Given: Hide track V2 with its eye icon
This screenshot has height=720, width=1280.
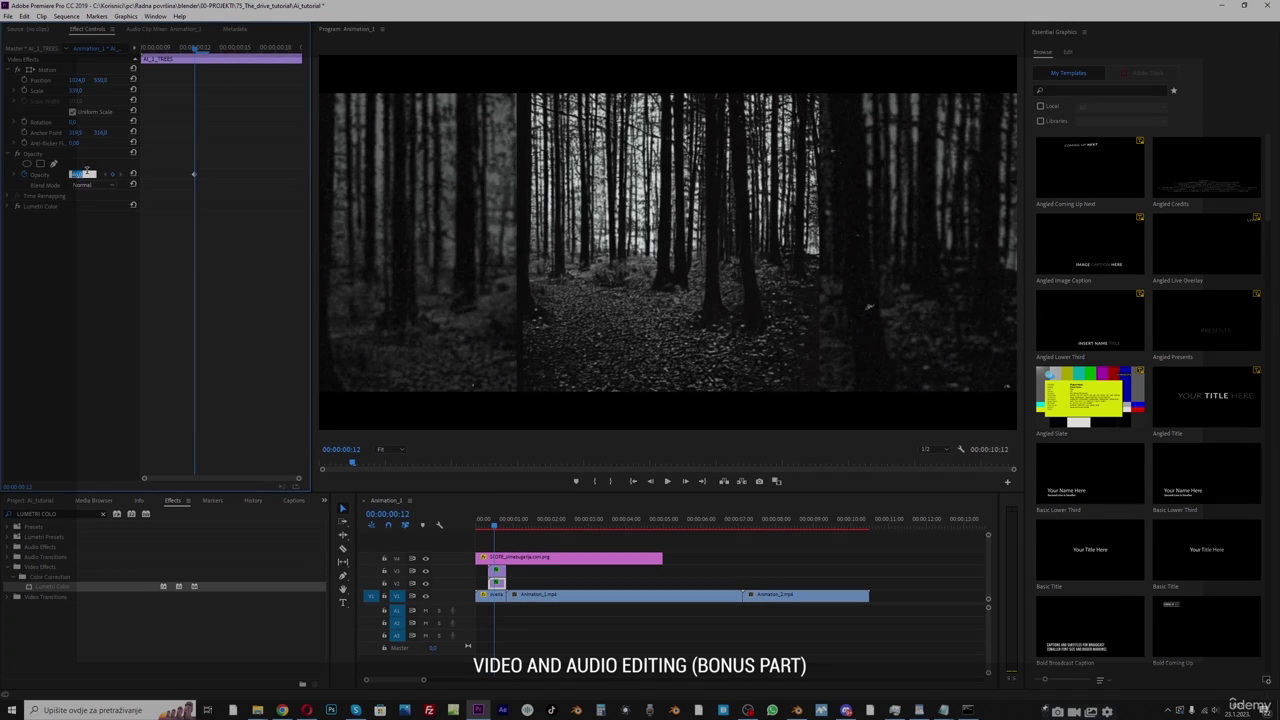Looking at the screenshot, I should point(425,583).
